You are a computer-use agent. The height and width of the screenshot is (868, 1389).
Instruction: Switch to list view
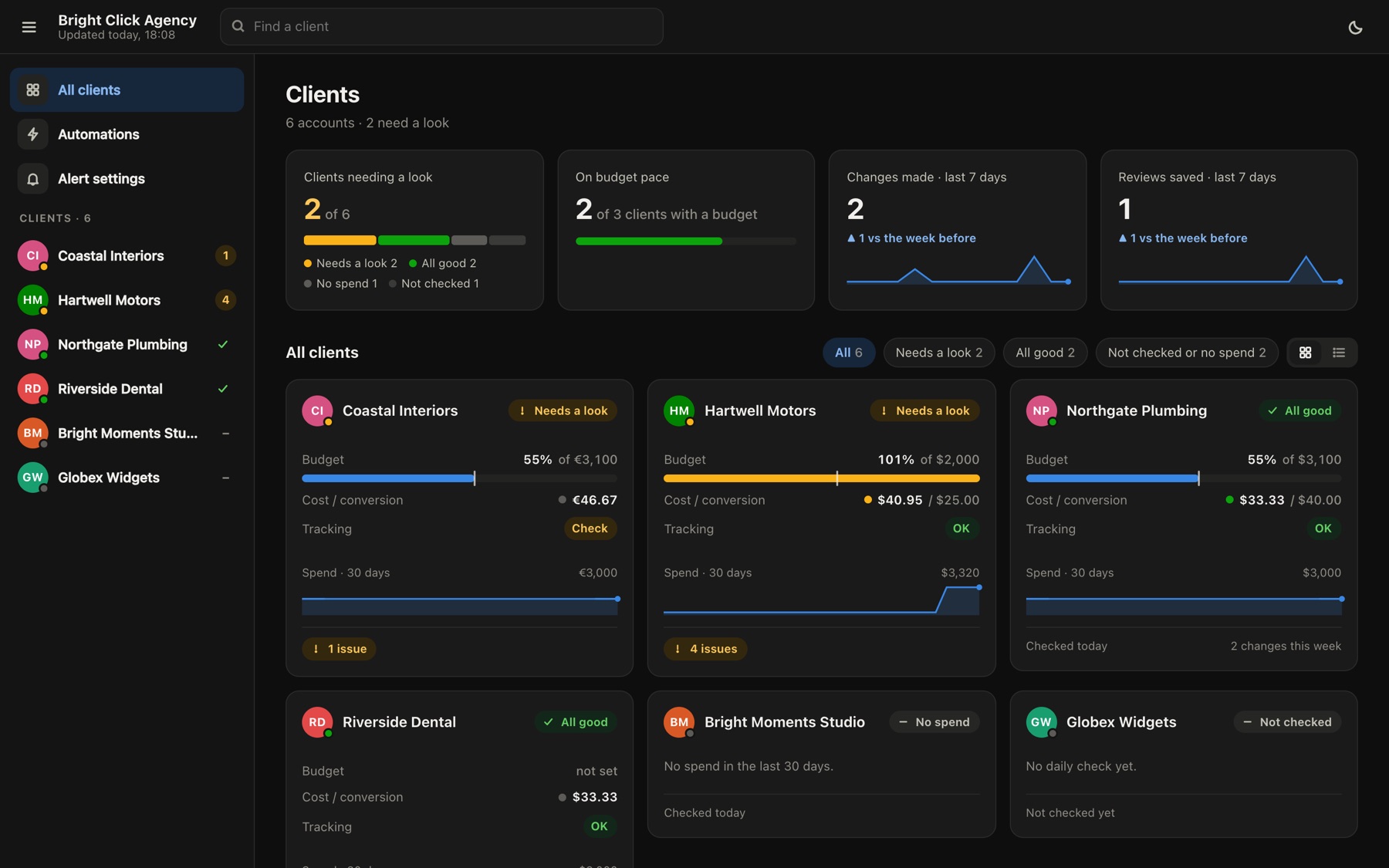pyautogui.click(x=1339, y=353)
